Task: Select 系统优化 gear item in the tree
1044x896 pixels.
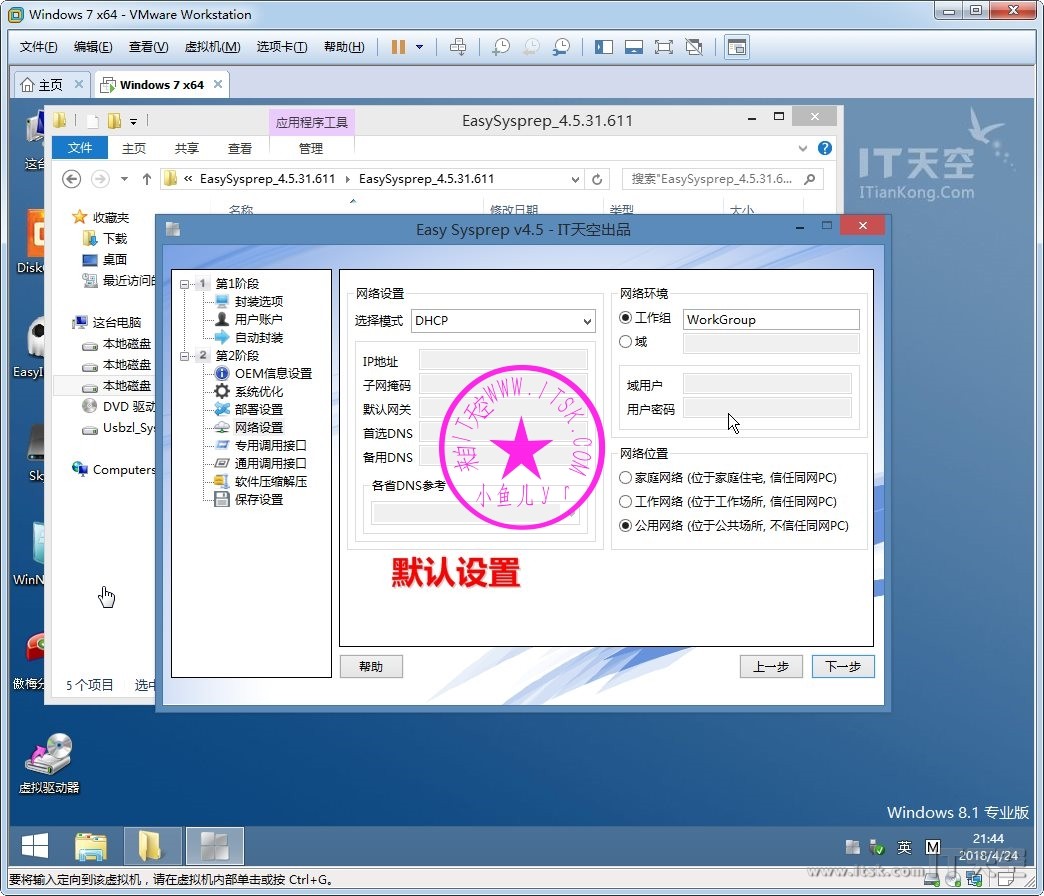Action: 258,392
